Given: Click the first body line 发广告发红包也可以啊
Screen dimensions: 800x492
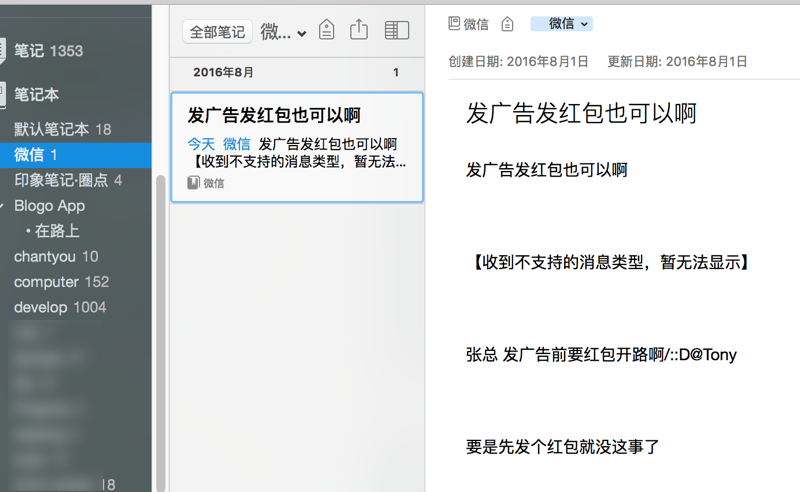Looking at the screenshot, I should click(546, 170).
